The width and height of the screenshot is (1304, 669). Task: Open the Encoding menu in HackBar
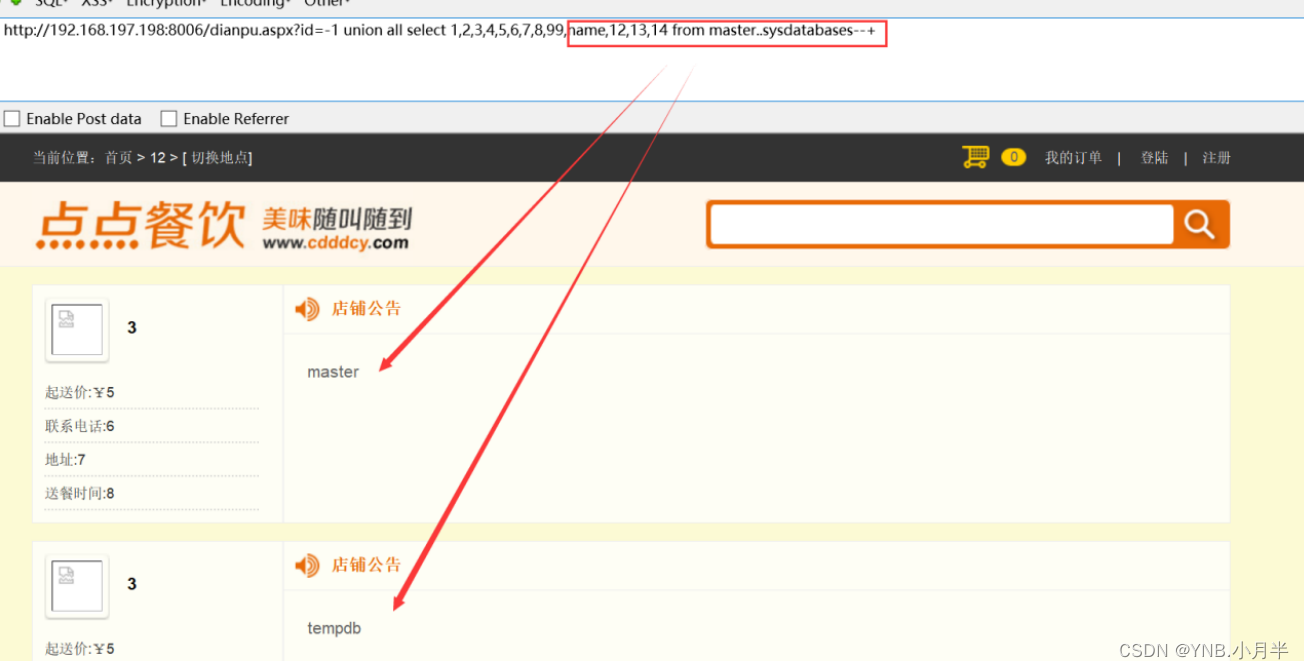click(x=256, y=3)
